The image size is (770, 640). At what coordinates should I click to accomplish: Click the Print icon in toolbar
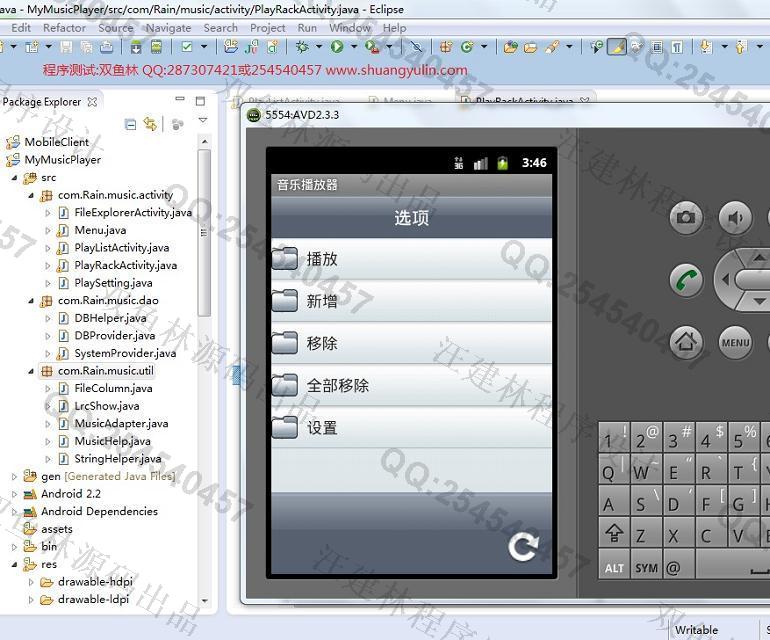tap(107, 47)
